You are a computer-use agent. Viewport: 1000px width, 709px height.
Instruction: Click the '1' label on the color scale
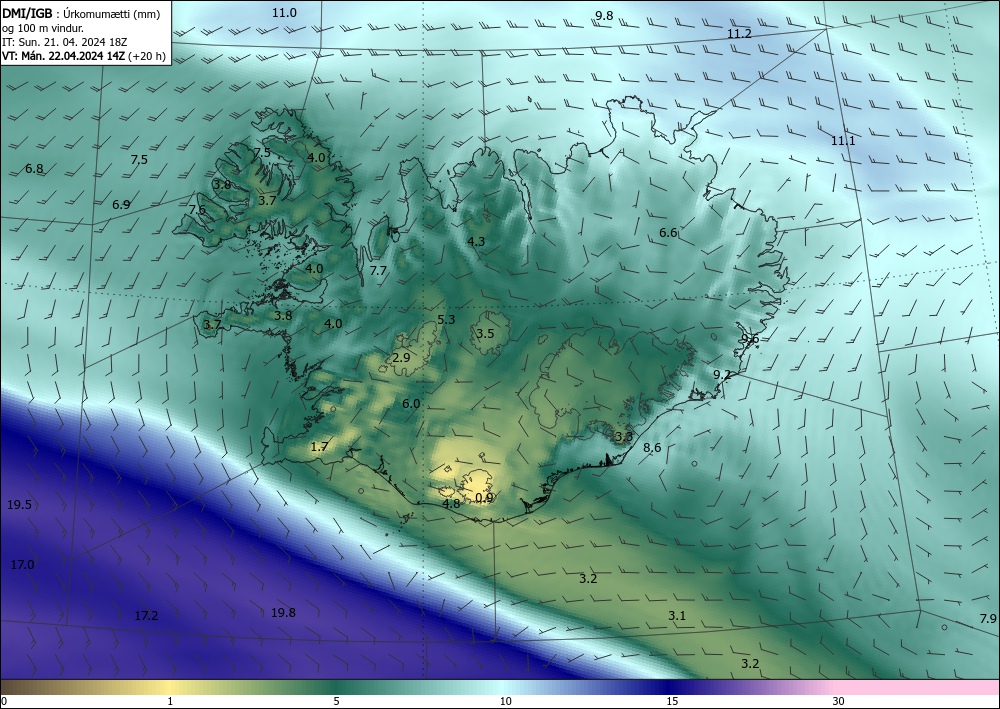(x=170, y=702)
